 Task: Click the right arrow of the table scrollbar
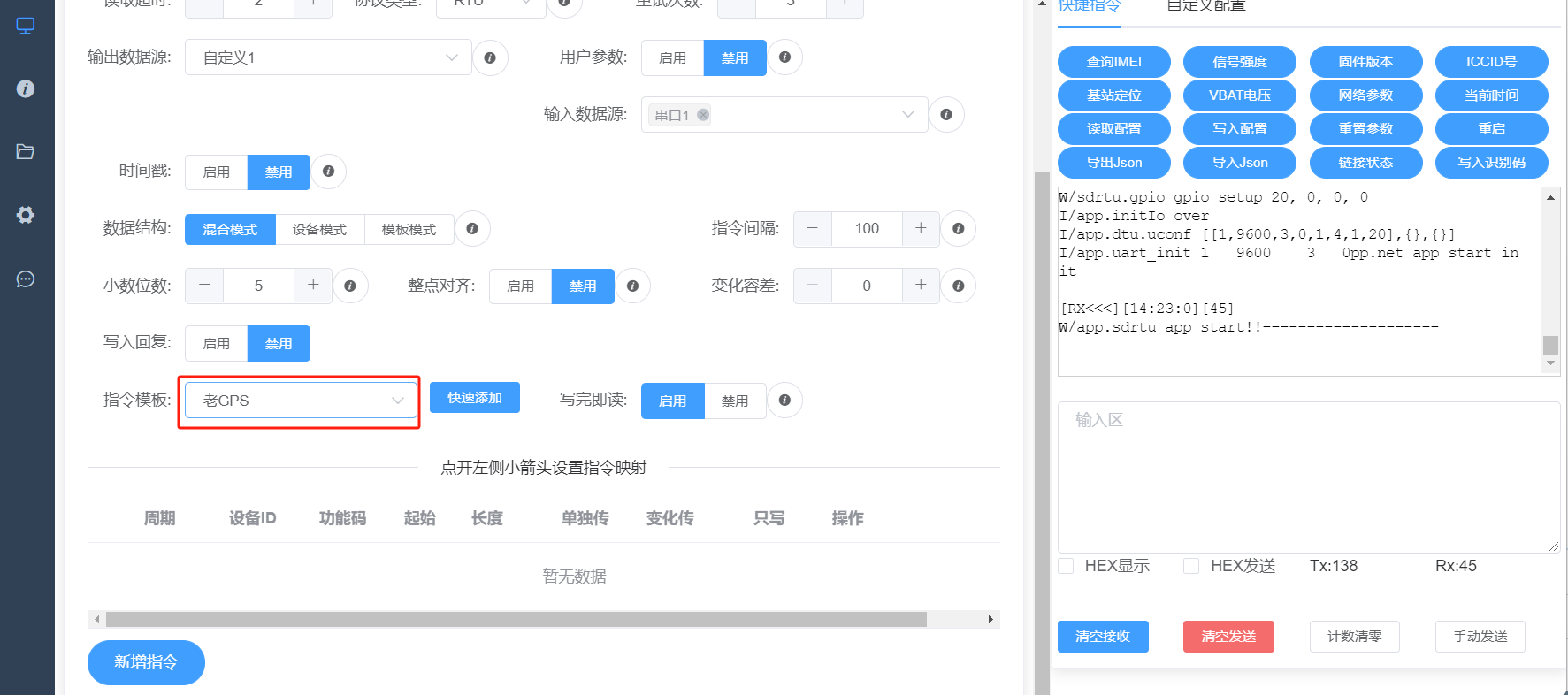click(x=991, y=620)
